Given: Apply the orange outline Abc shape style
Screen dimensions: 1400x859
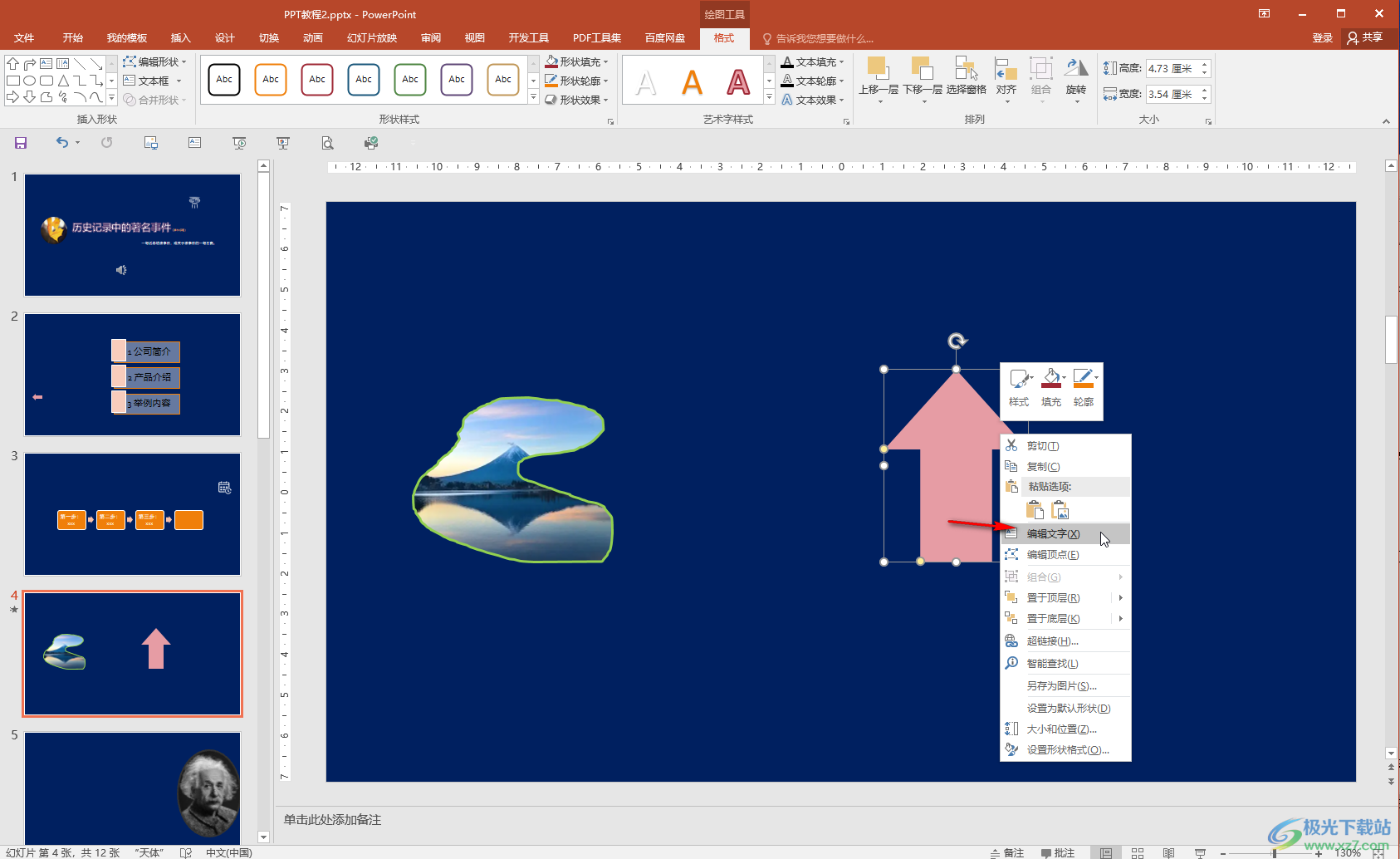Looking at the screenshot, I should click(271, 80).
